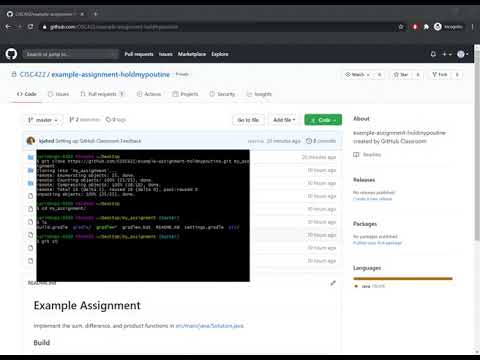Close the GitHub browser tab
The image size is (480, 360).
click(x=82, y=14)
